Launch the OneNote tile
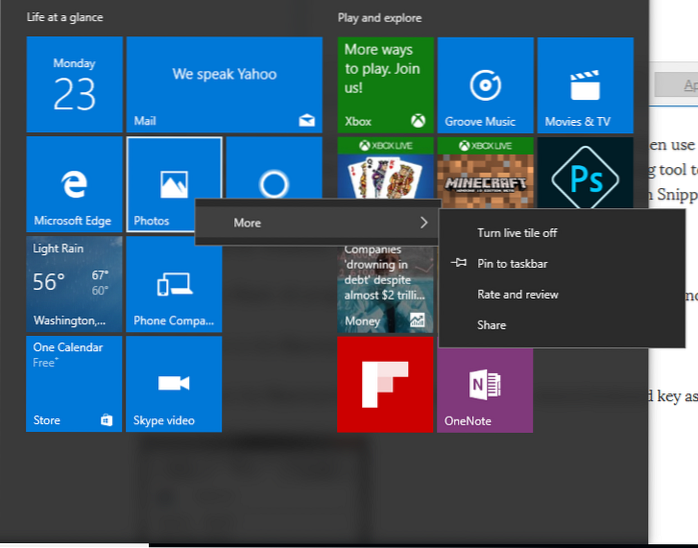The height and width of the screenshot is (548, 698). [485, 390]
